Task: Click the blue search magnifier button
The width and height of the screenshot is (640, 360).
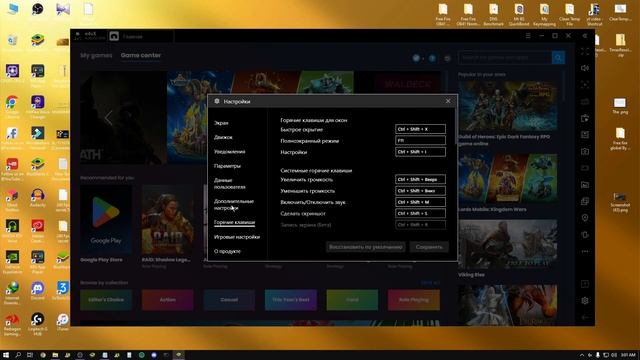Action: coord(558,58)
